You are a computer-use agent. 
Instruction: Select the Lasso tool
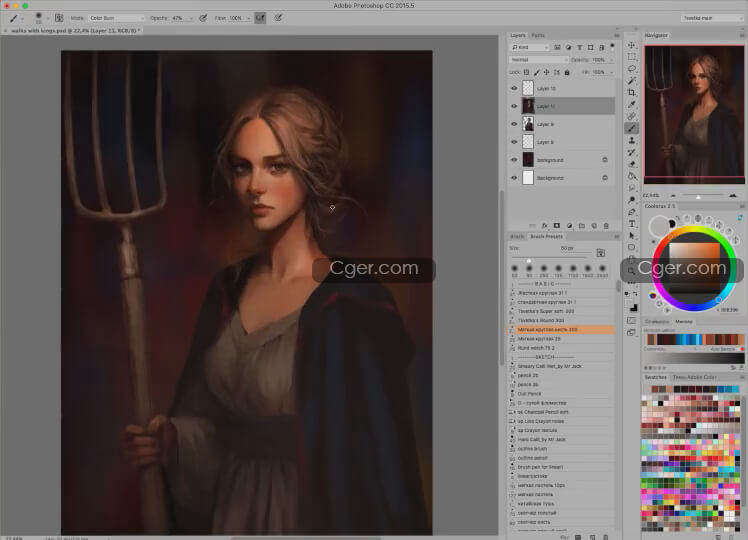pyautogui.click(x=632, y=69)
